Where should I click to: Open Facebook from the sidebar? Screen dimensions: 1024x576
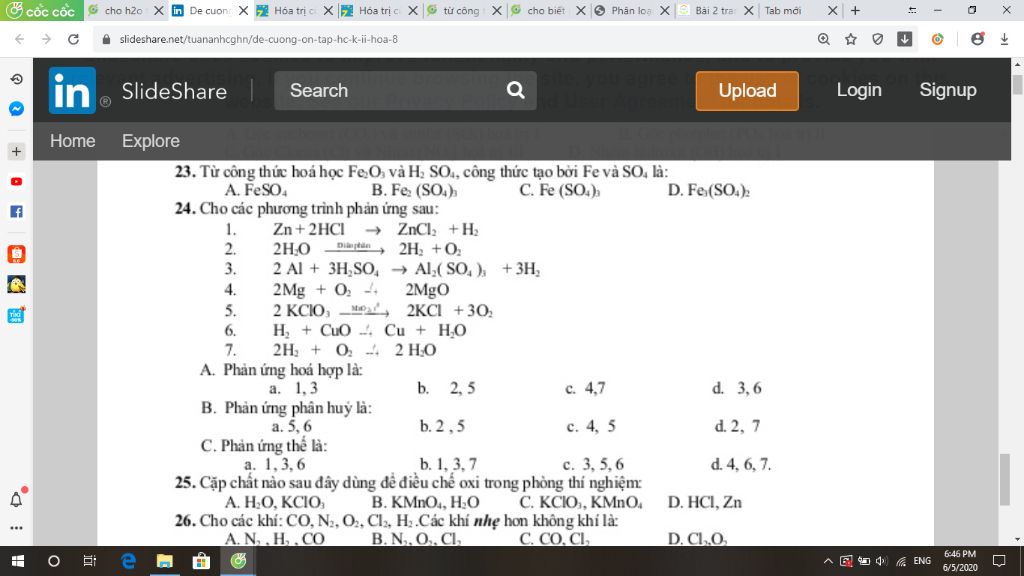point(16,212)
